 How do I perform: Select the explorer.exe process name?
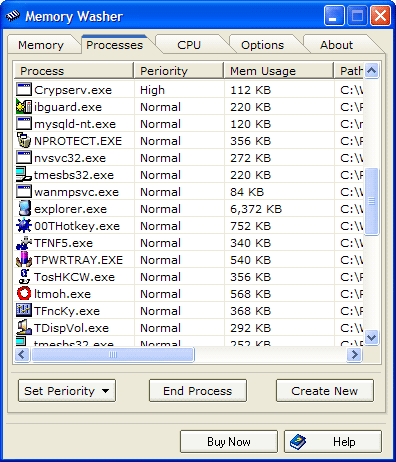point(70,209)
